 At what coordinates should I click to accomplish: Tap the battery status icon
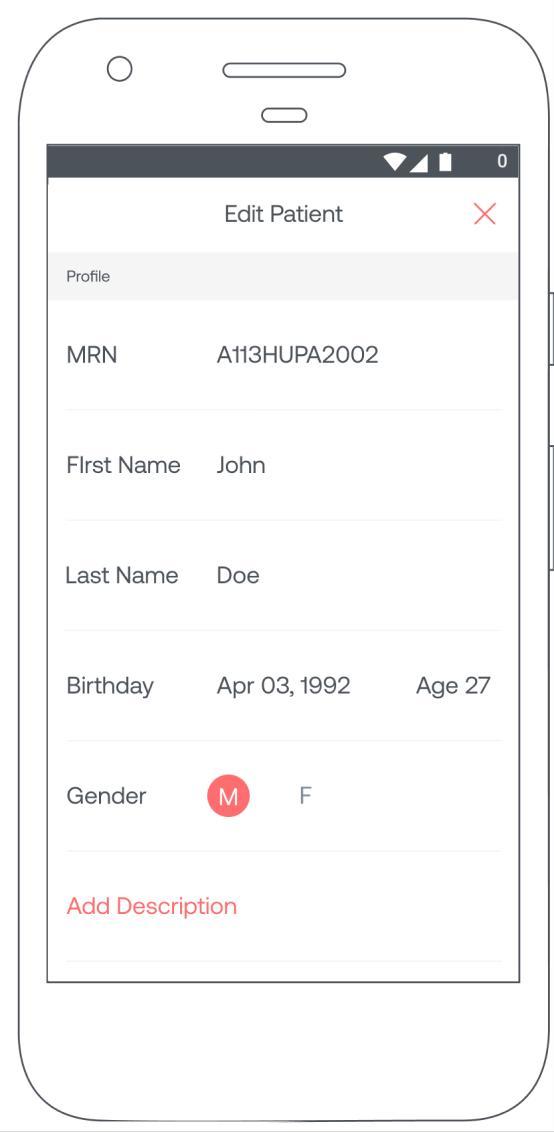pos(446,162)
